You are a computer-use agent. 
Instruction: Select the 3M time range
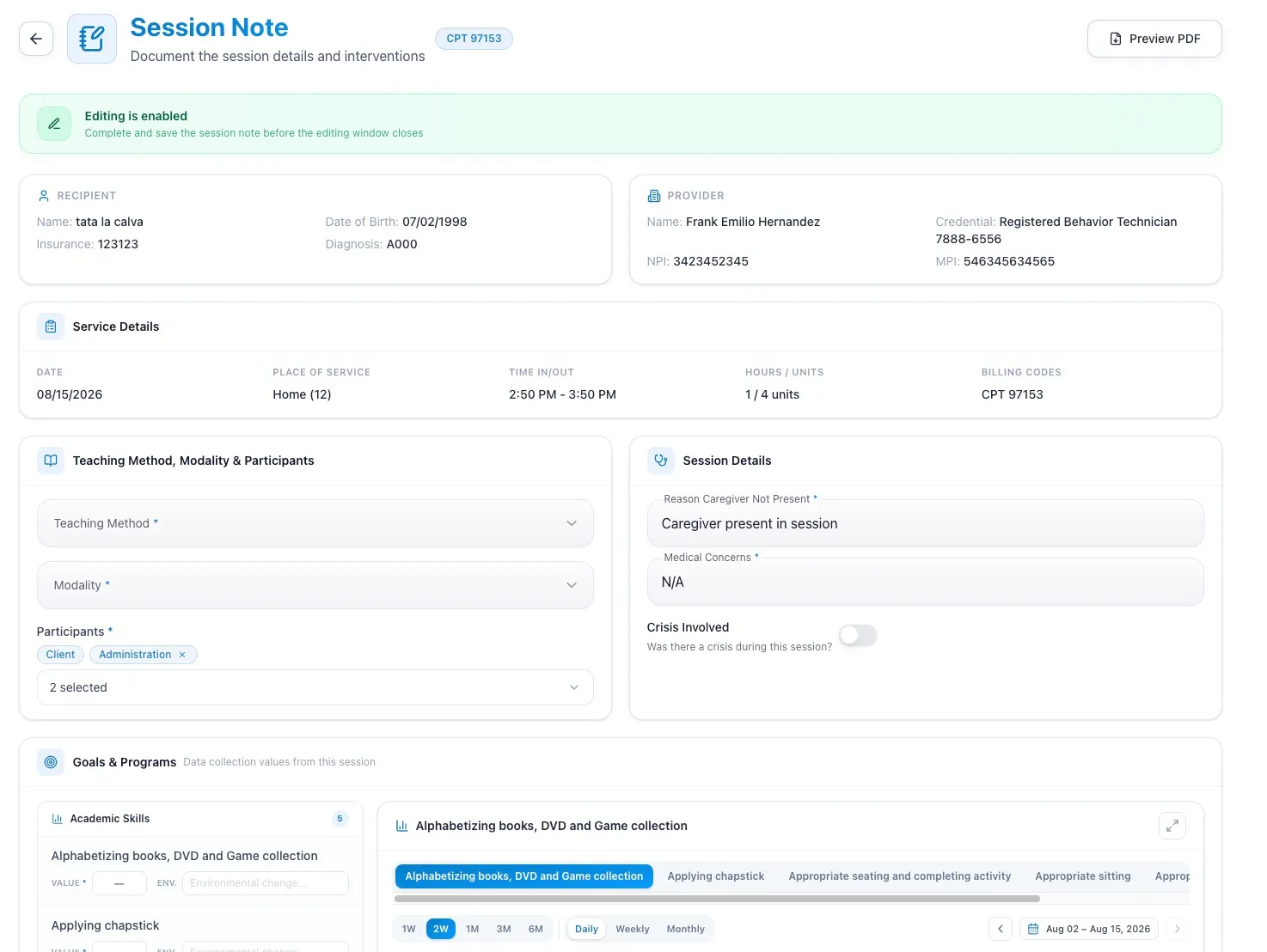pos(504,929)
